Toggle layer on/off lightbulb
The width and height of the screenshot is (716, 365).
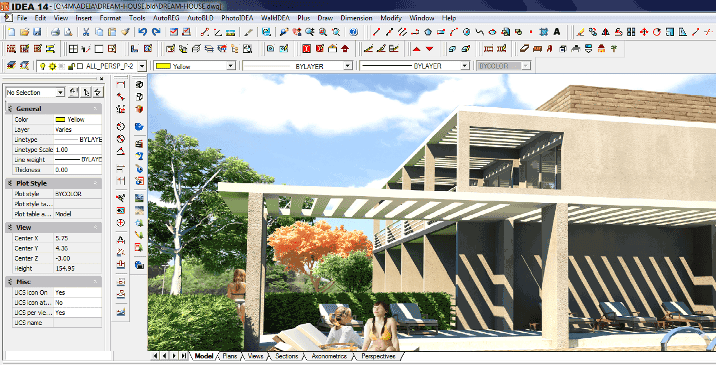(x=42, y=66)
